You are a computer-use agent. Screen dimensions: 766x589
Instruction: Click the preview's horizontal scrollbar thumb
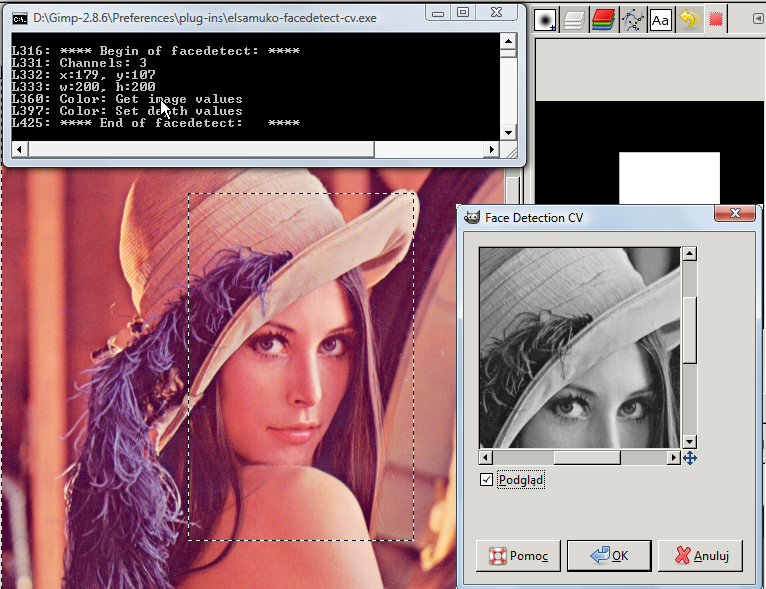(587, 458)
